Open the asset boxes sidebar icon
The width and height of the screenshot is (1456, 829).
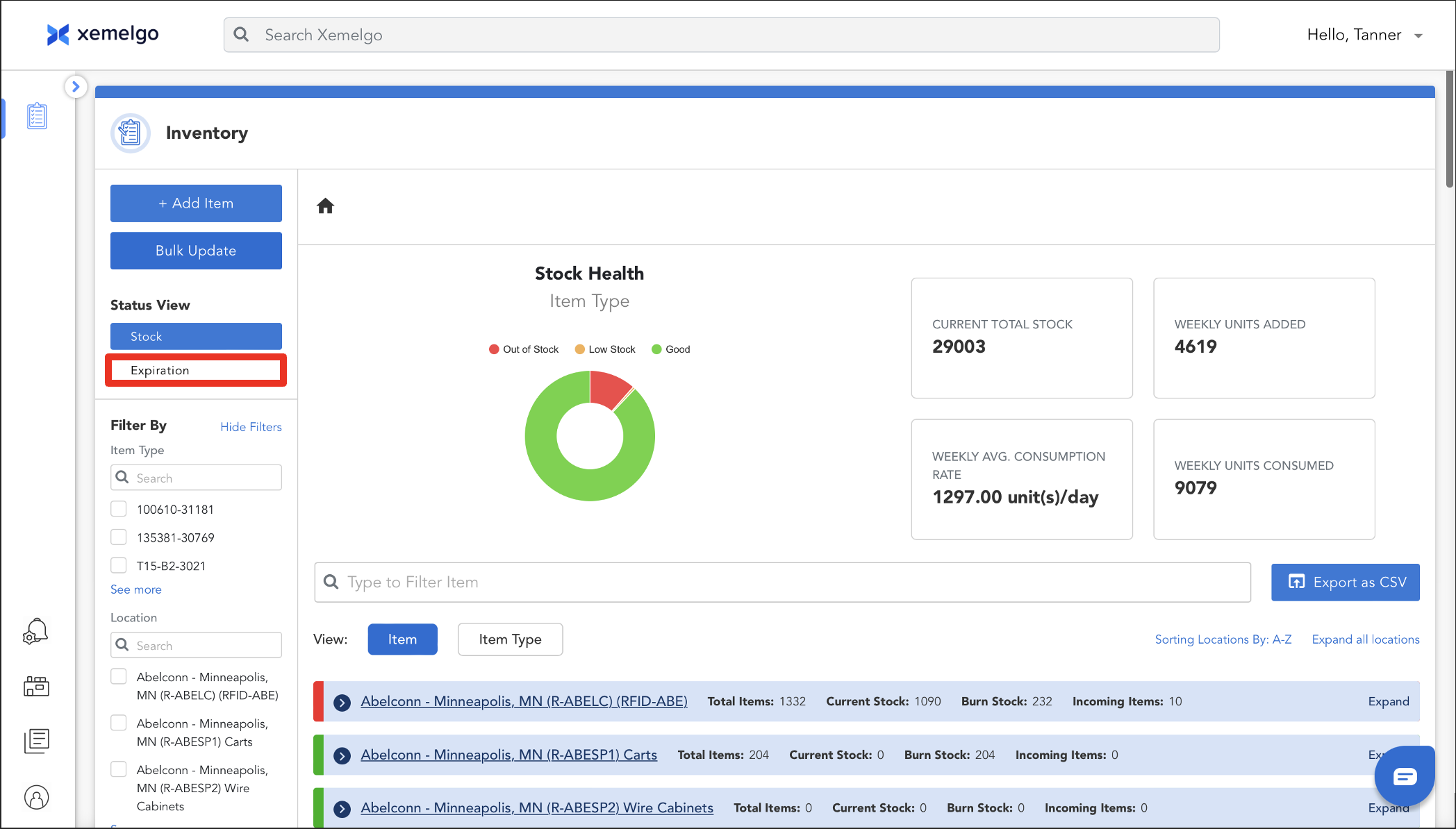(36, 686)
